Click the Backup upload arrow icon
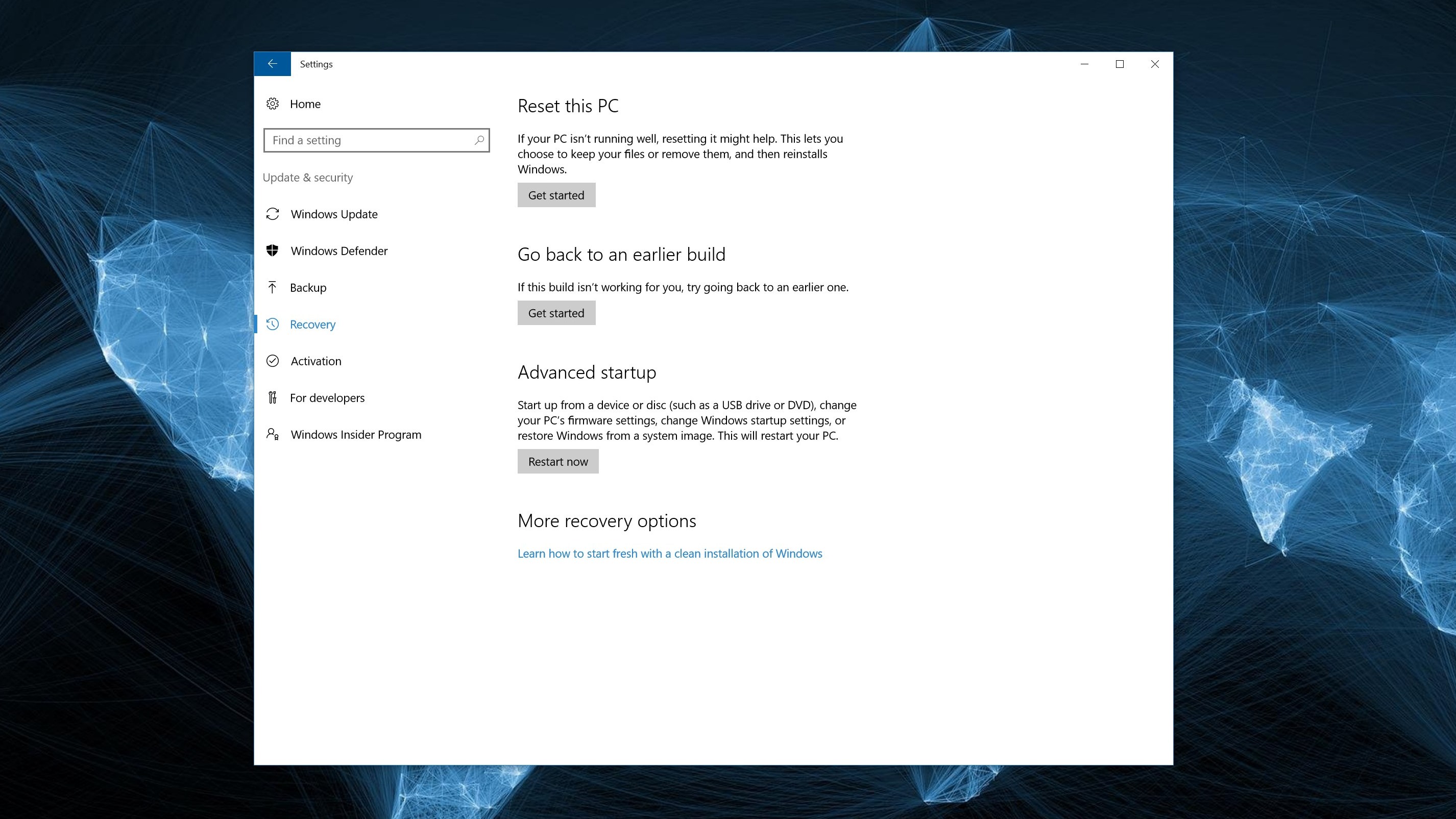 (x=273, y=287)
